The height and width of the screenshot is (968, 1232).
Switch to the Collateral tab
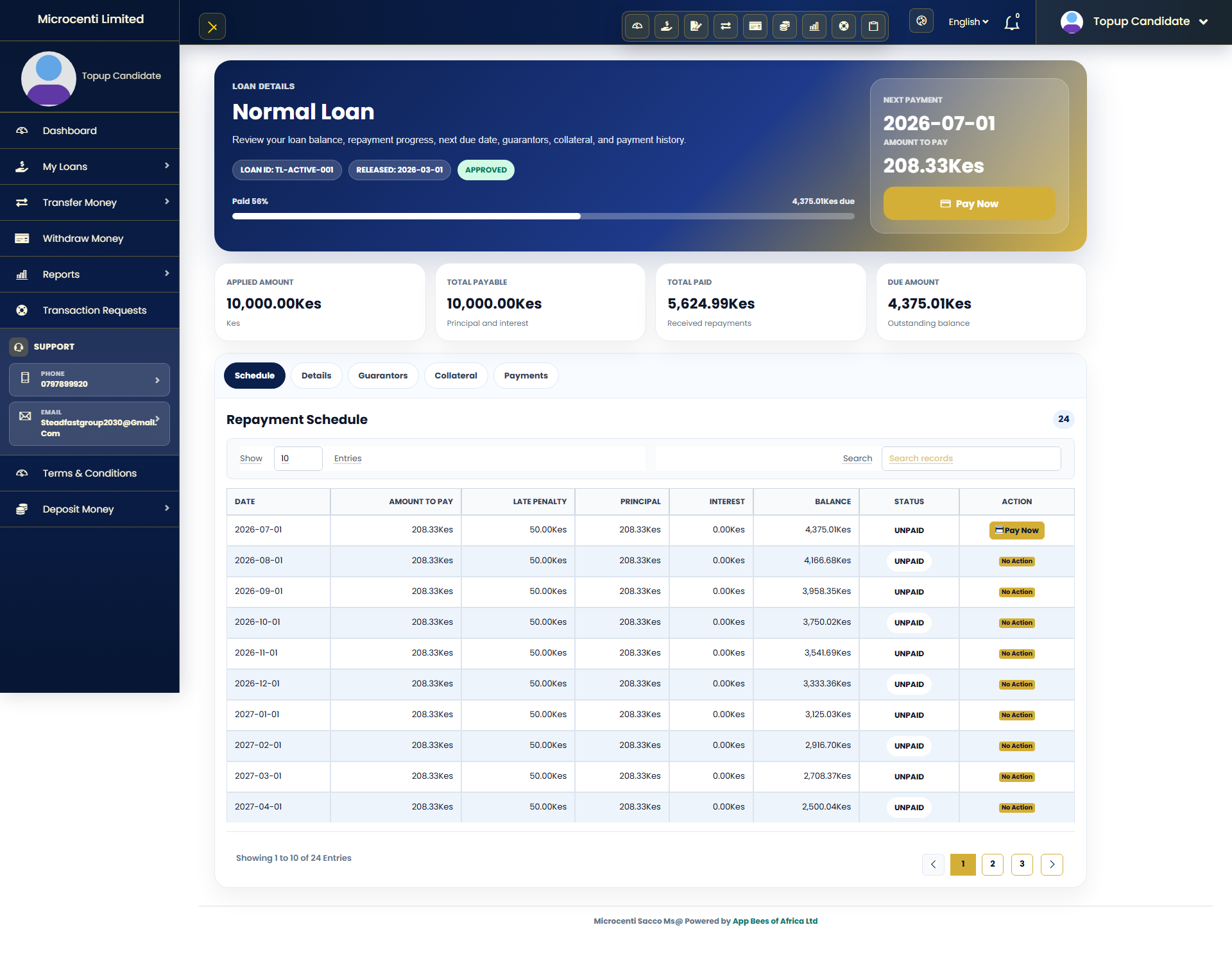tap(456, 376)
